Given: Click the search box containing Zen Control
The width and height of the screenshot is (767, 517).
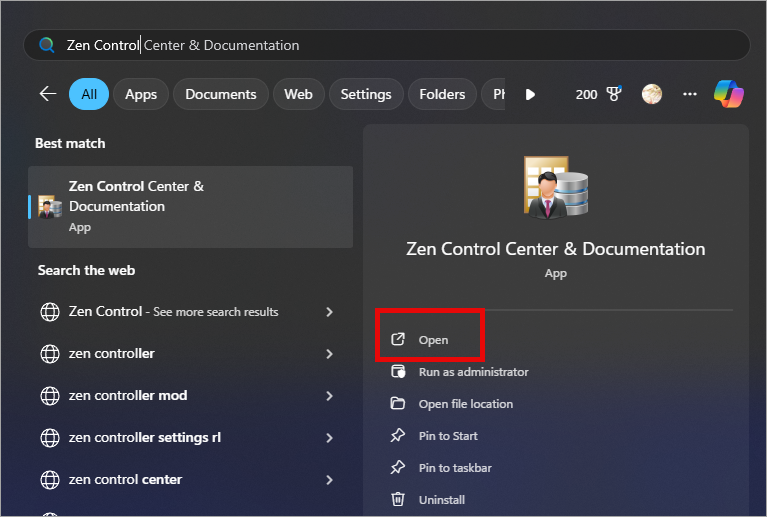Looking at the screenshot, I should [386, 45].
